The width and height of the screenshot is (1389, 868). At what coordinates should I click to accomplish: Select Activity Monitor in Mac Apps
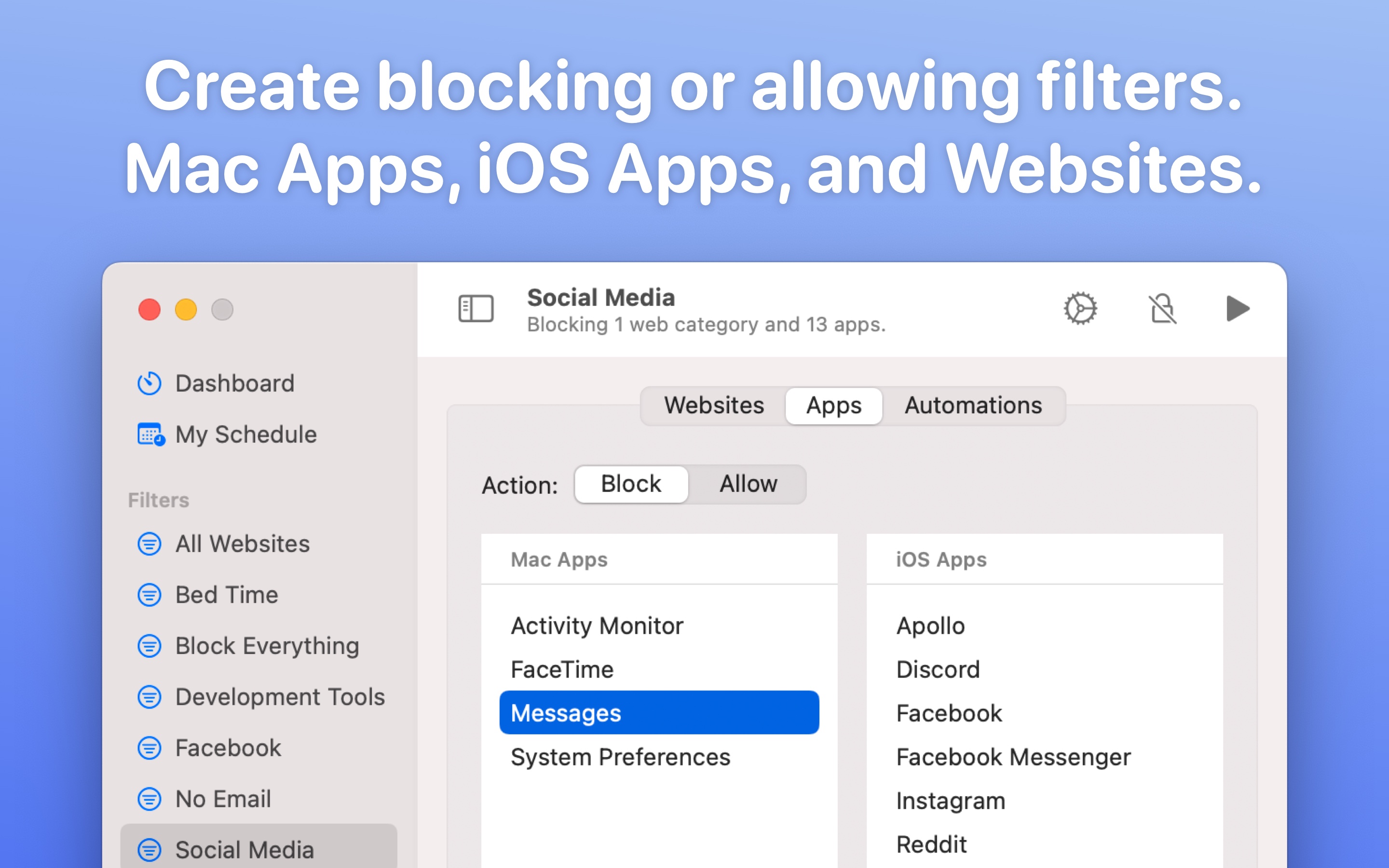coord(597,625)
